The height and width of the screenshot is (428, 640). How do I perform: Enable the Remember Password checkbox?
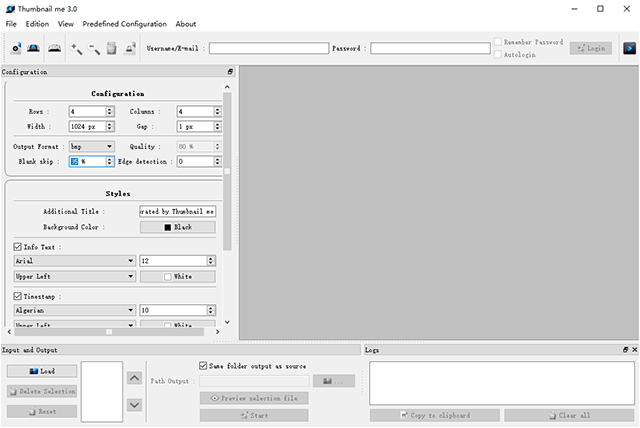point(498,43)
